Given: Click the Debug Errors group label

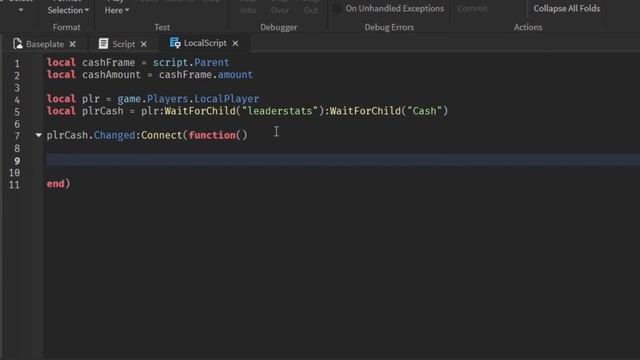Looking at the screenshot, I should 389,27.
